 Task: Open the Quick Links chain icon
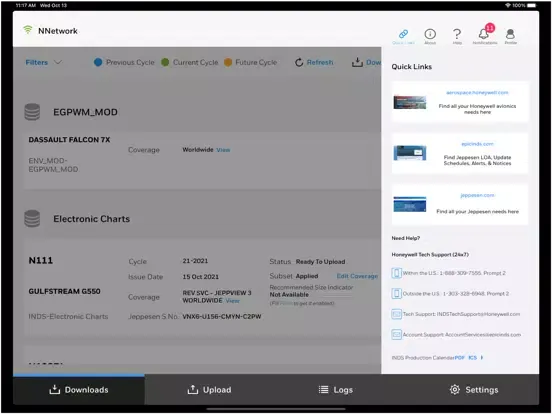[403, 34]
